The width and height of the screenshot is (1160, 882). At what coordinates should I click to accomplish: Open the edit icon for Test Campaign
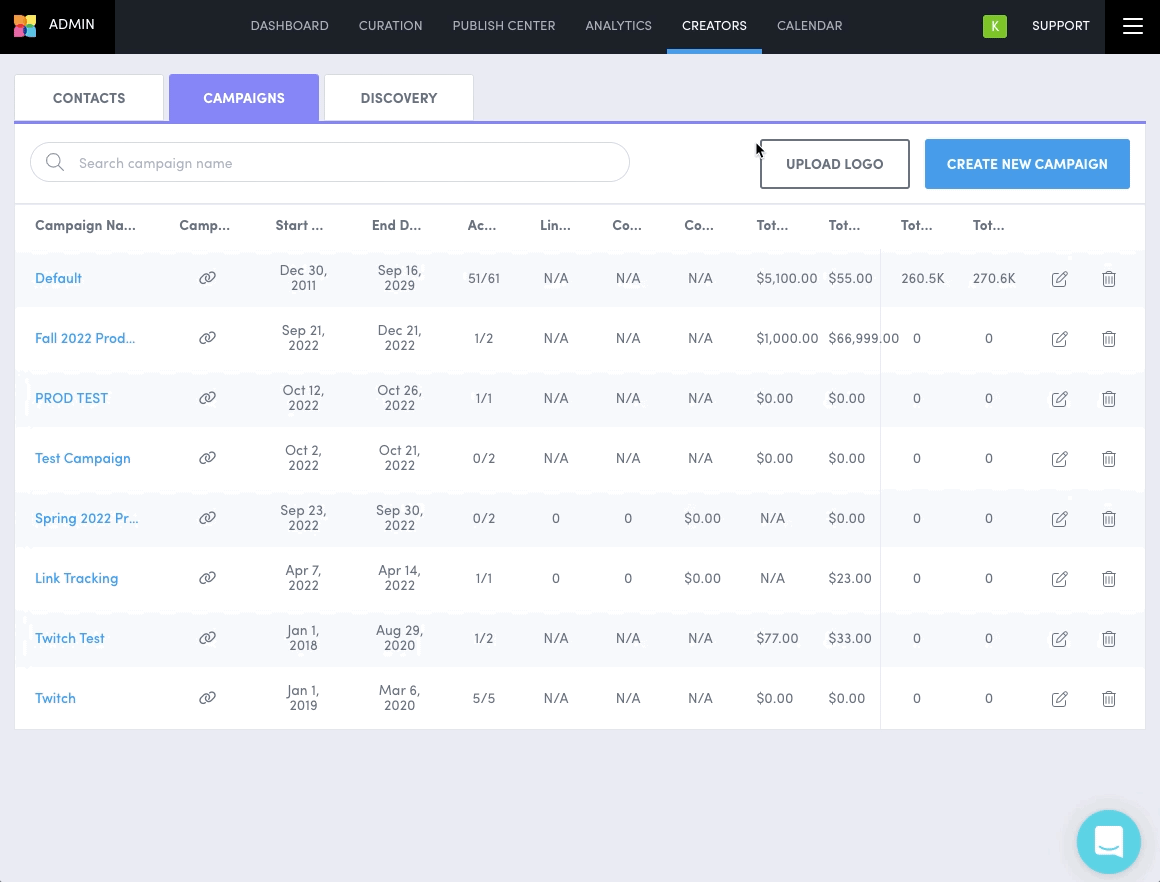pyautogui.click(x=1059, y=459)
